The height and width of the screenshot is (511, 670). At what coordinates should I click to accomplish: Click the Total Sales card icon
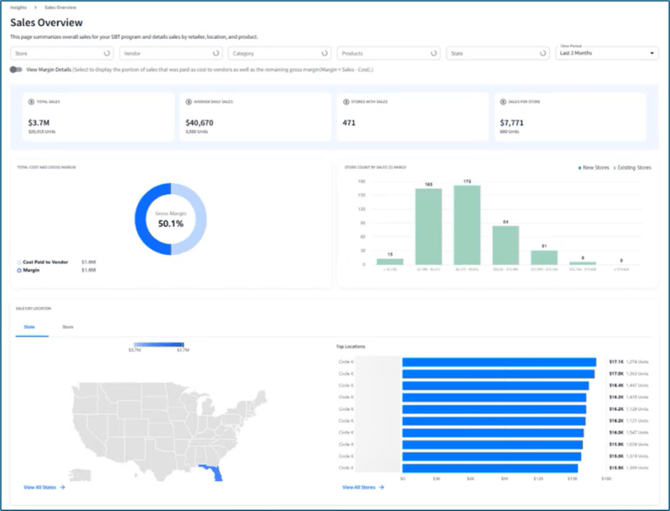click(32, 102)
